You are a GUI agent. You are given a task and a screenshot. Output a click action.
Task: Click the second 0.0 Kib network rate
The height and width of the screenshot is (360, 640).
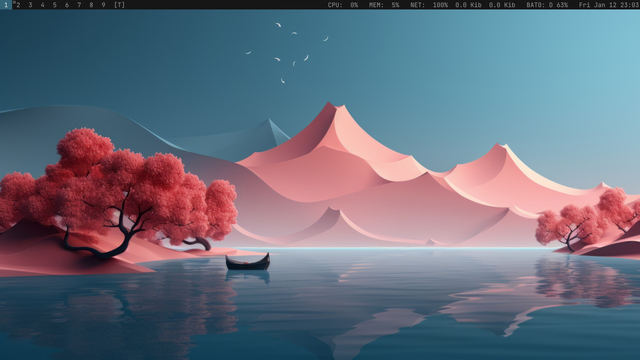502,5
